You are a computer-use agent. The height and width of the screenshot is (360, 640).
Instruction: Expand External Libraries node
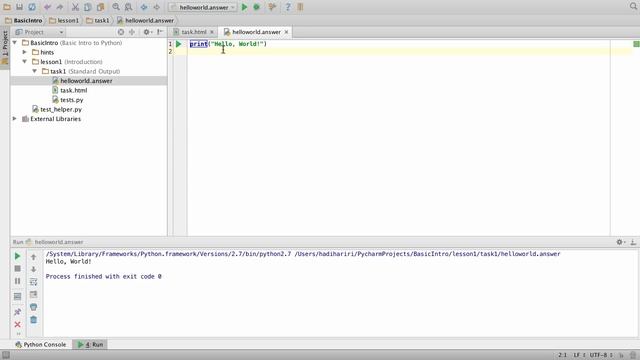15,119
